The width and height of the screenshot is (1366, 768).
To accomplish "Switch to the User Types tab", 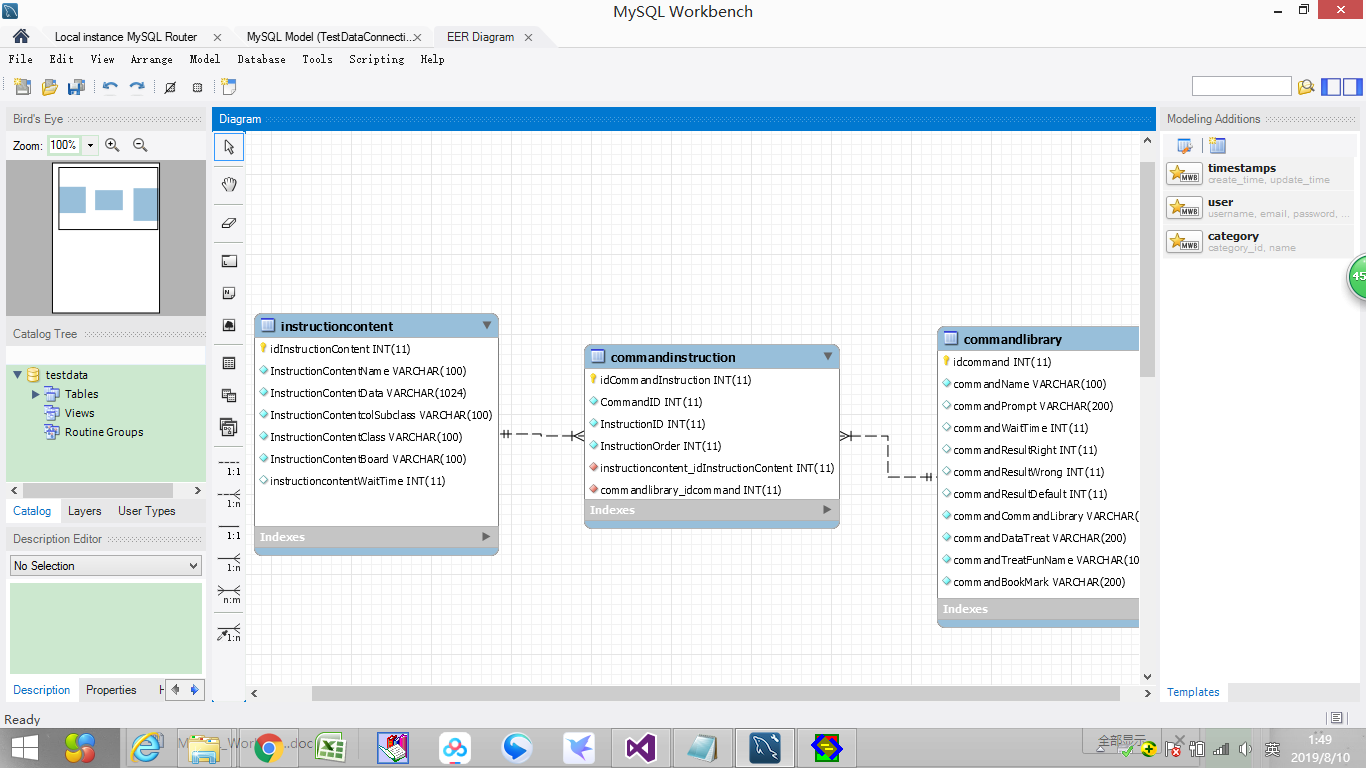I will pos(146,511).
